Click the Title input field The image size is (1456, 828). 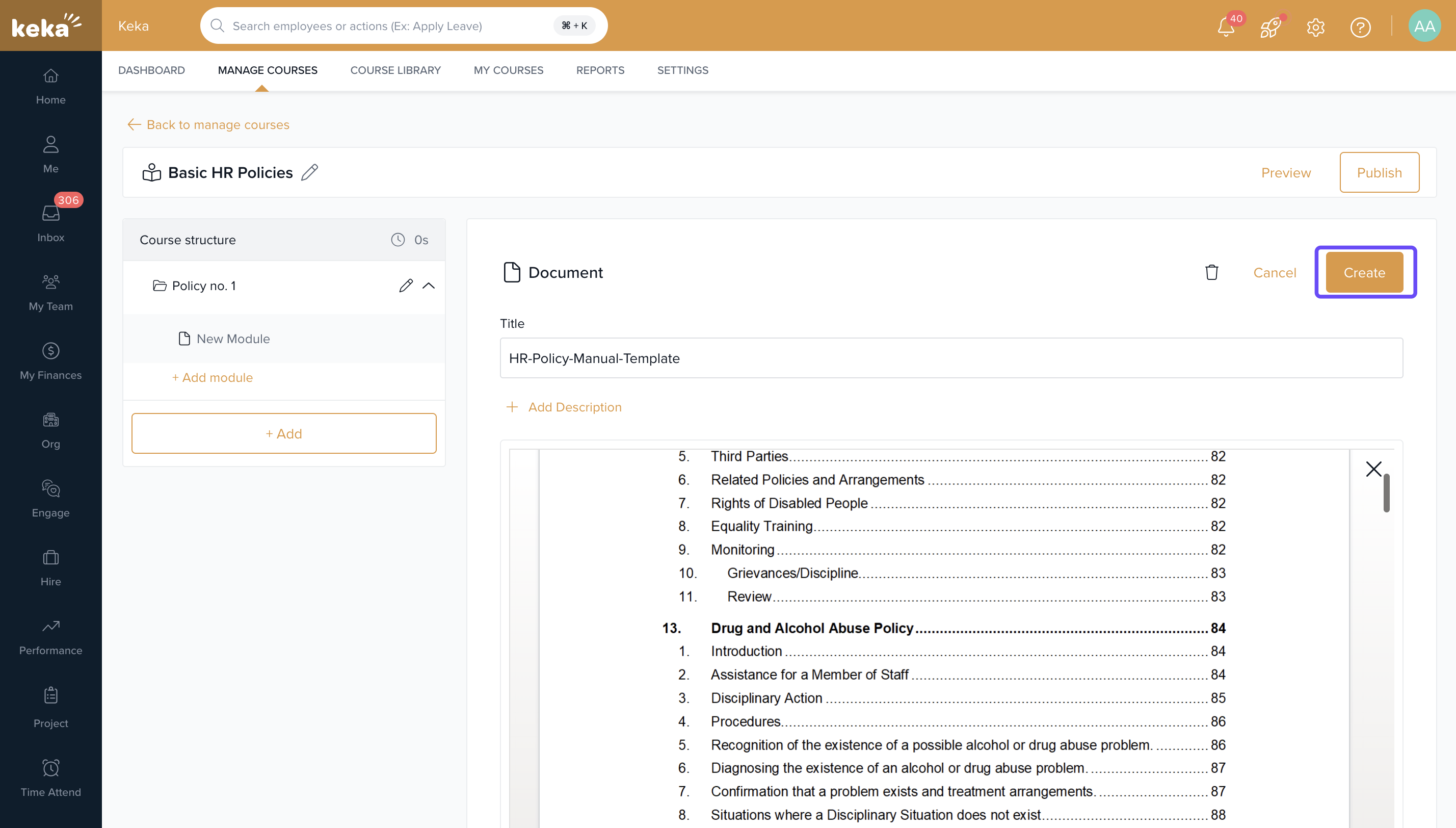tap(951, 358)
